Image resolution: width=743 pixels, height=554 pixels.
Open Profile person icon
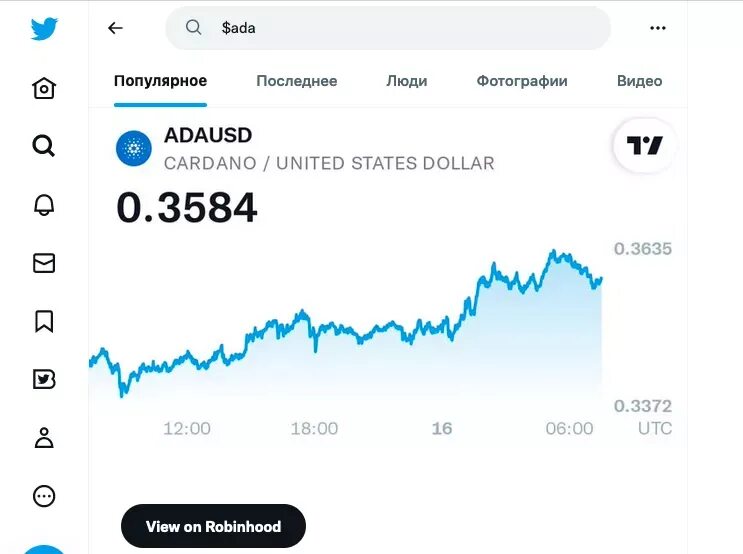[x=44, y=437]
